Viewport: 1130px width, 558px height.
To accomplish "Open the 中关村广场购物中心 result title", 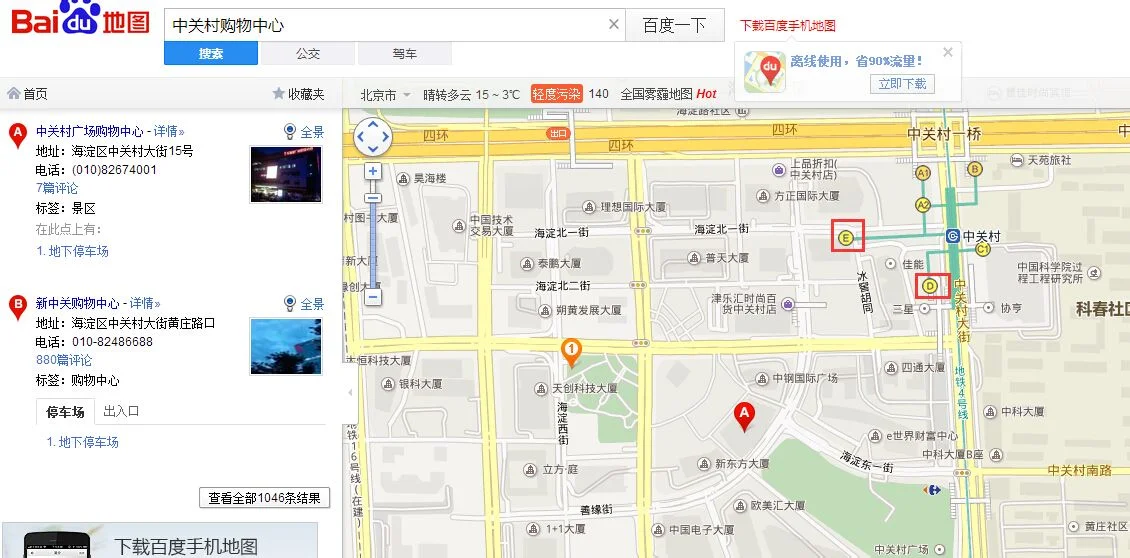I will coord(90,131).
